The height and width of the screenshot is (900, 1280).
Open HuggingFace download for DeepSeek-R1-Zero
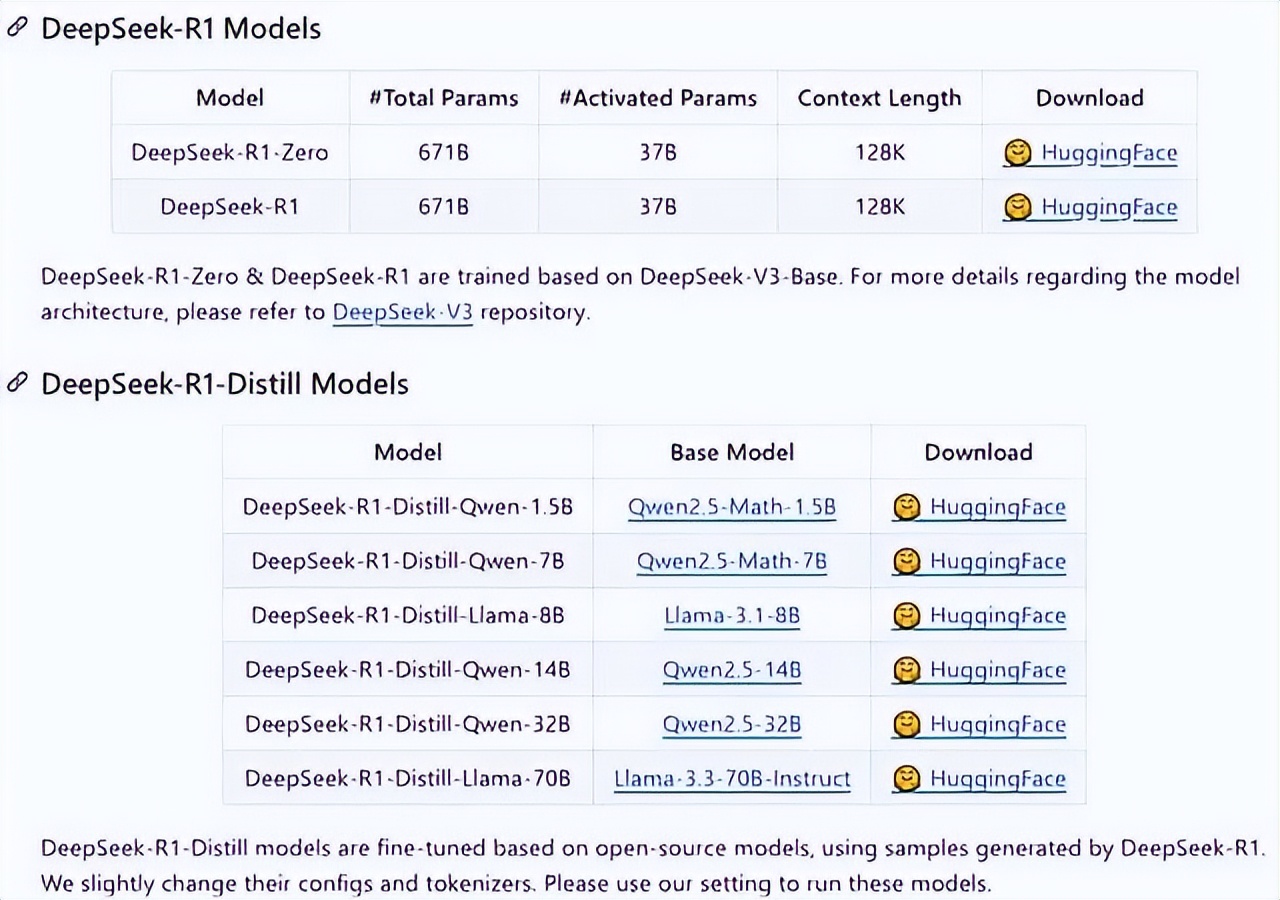pyautogui.click(x=1109, y=153)
